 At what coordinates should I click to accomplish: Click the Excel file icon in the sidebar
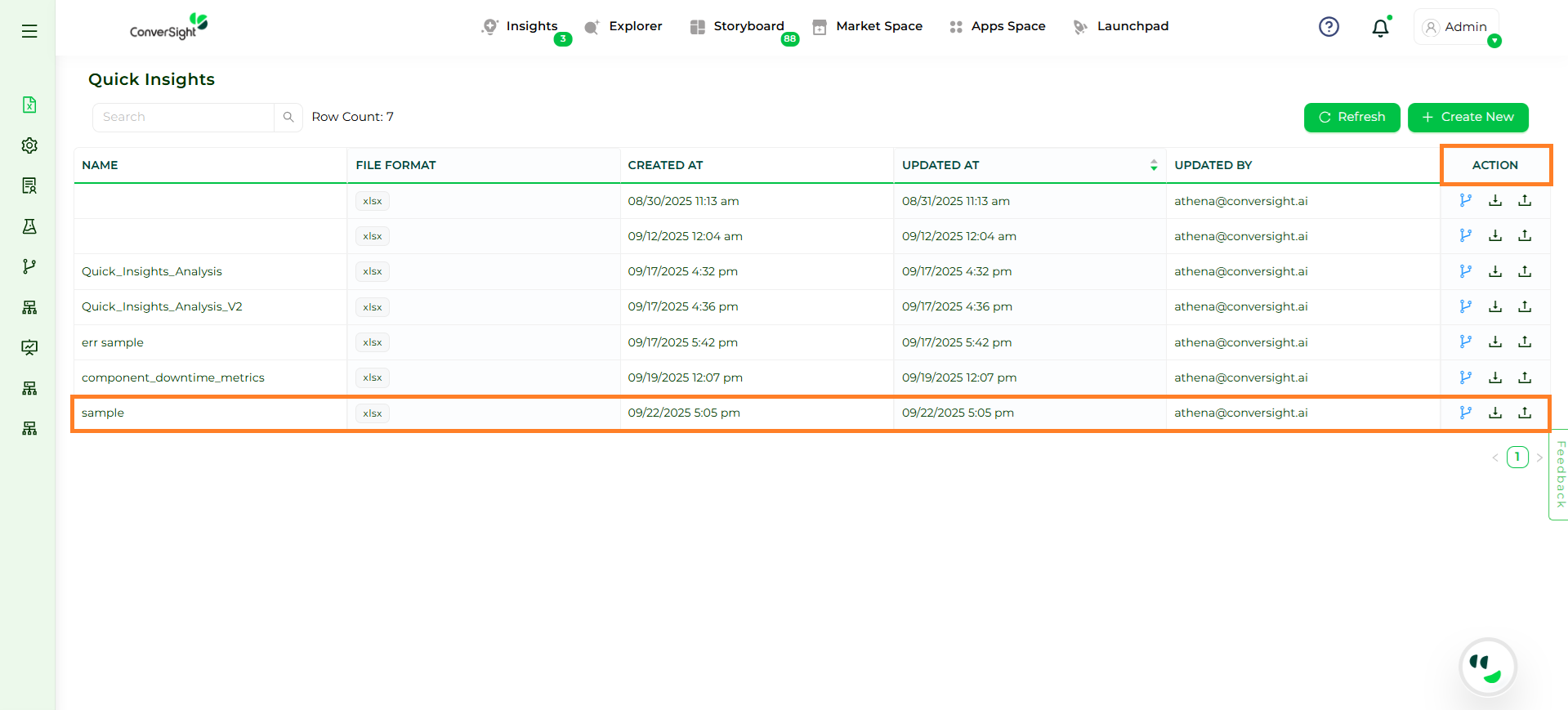[x=29, y=105]
